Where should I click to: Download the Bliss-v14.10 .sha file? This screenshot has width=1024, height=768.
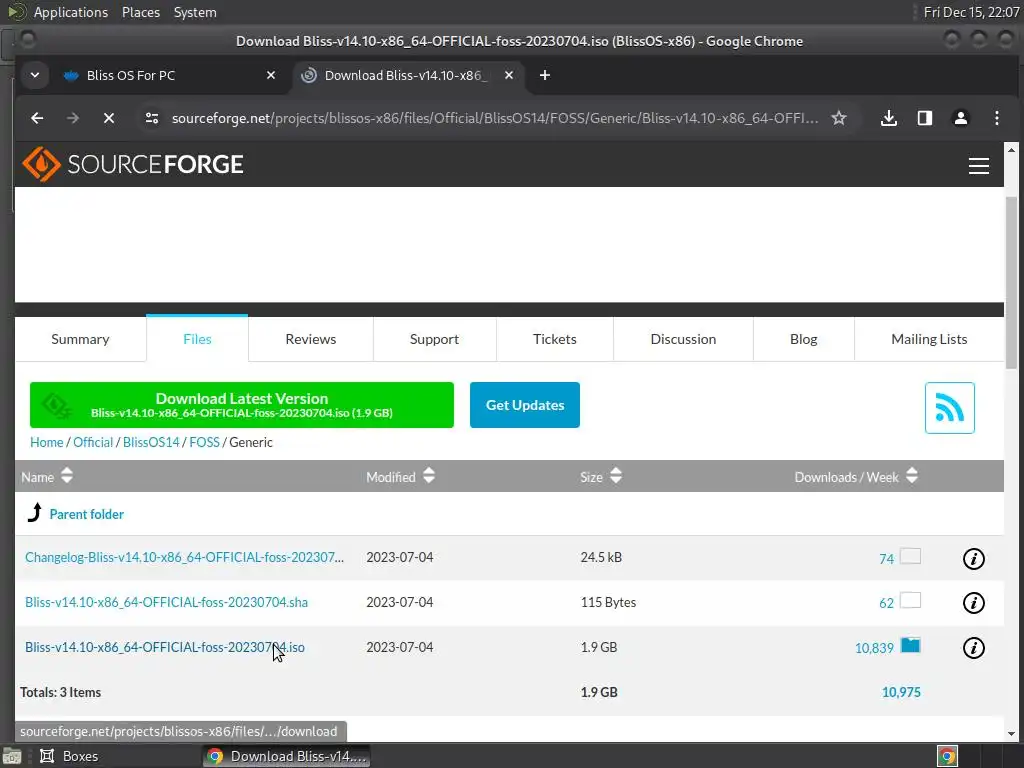167,602
